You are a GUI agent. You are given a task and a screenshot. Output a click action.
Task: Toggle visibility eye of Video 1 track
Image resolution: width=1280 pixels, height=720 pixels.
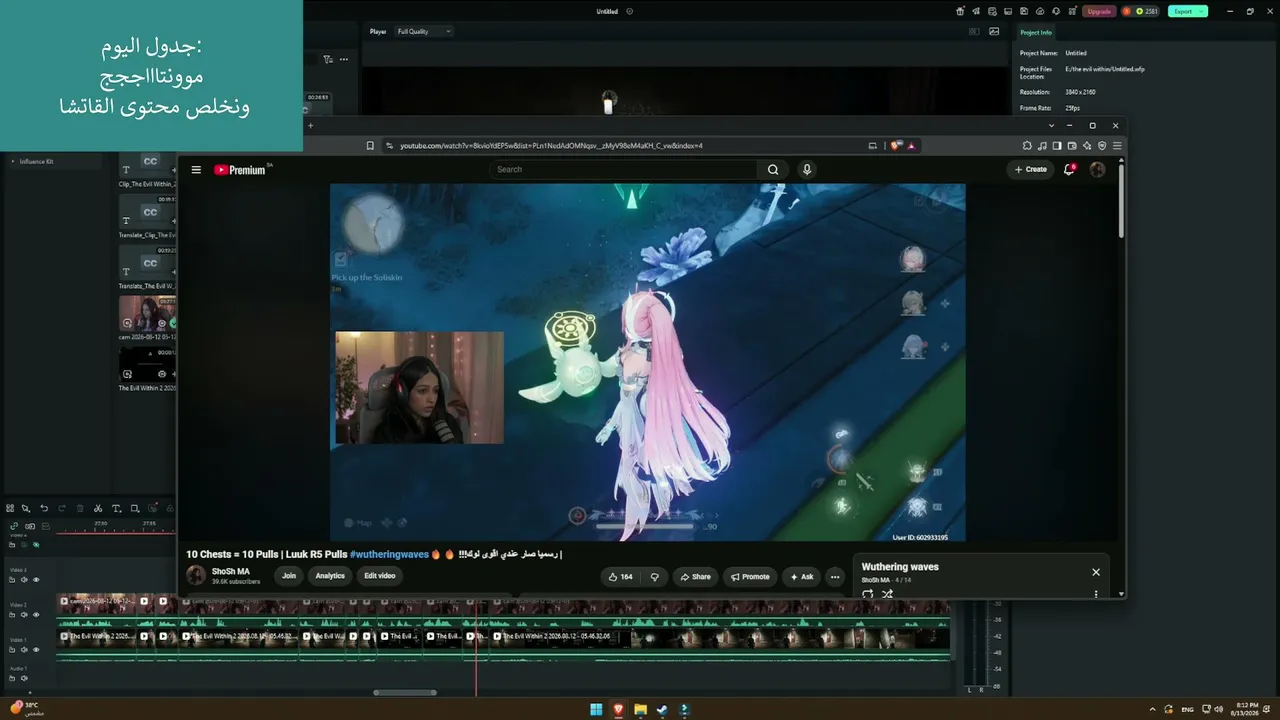36,650
